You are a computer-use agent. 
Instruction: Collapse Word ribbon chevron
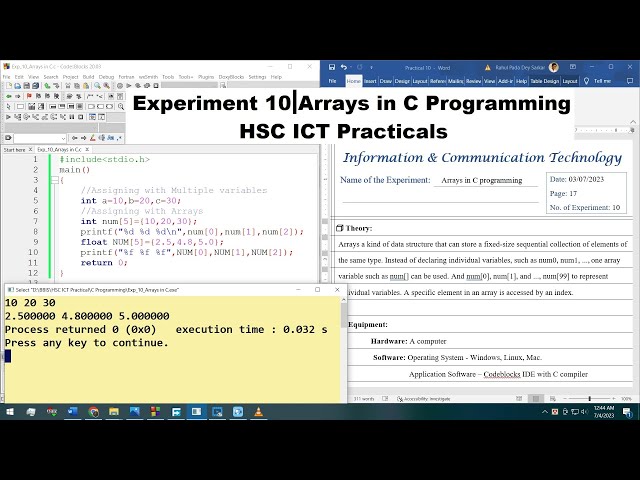[x=633, y=122]
